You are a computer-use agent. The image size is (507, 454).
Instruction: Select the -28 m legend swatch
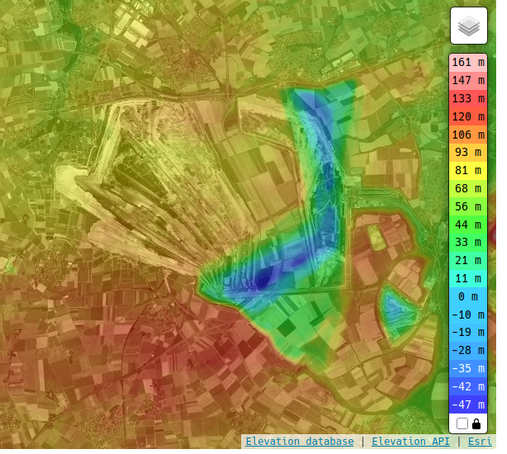pyautogui.click(x=468, y=350)
